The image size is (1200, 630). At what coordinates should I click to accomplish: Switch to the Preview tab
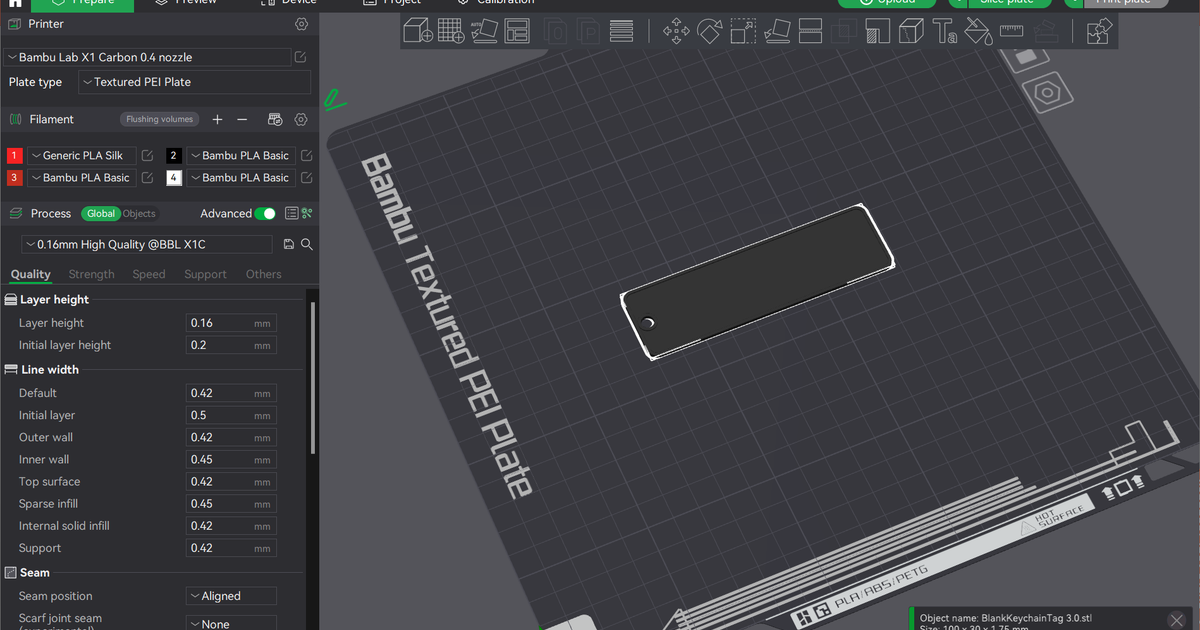click(x=190, y=3)
